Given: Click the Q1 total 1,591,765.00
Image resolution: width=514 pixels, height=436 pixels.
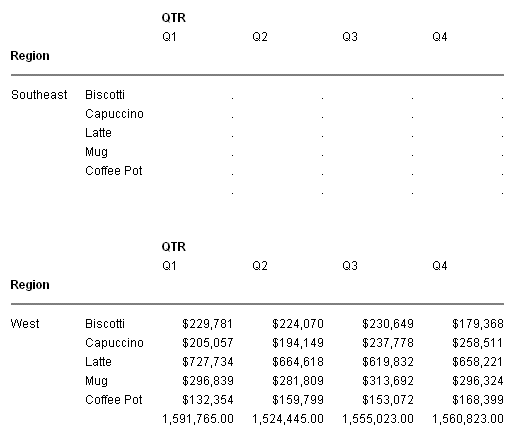Looking at the screenshot, I should (198, 419).
